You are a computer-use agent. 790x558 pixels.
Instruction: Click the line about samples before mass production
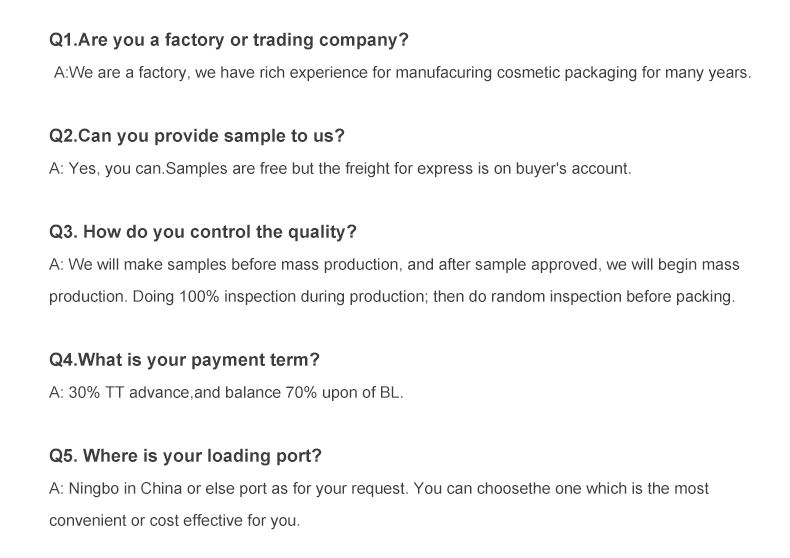pyautogui.click(x=394, y=265)
